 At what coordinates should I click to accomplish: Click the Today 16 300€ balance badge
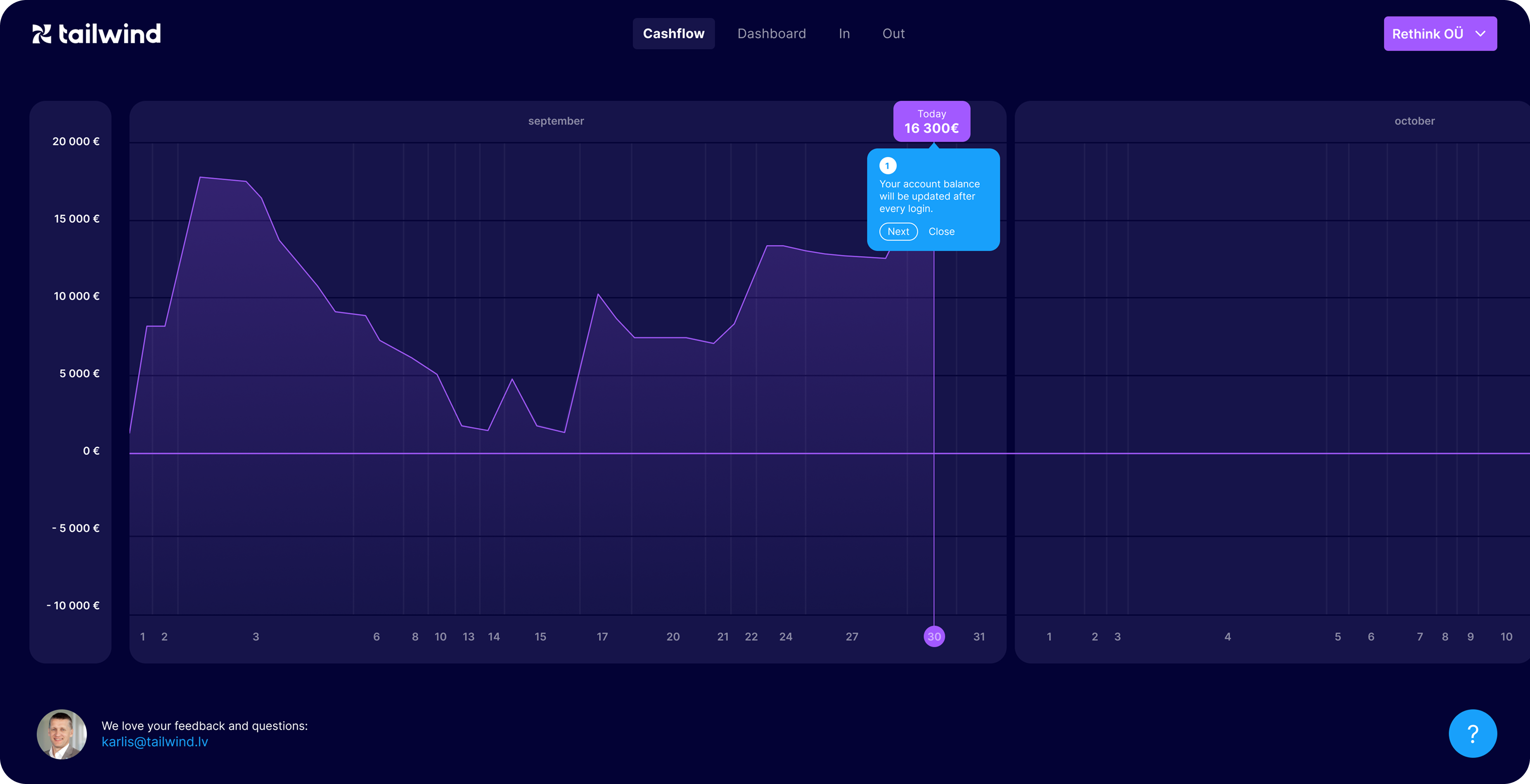pyautogui.click(x=931, y=122)
